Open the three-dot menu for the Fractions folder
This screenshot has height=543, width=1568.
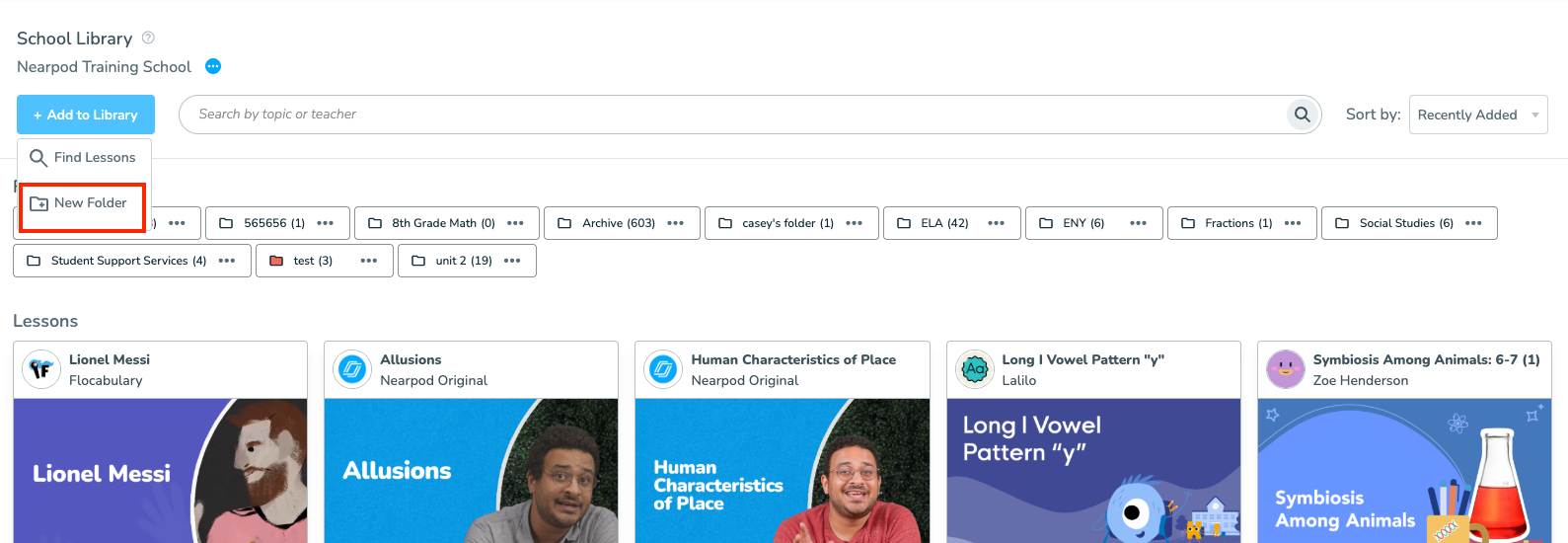[x=1293, y=223]
